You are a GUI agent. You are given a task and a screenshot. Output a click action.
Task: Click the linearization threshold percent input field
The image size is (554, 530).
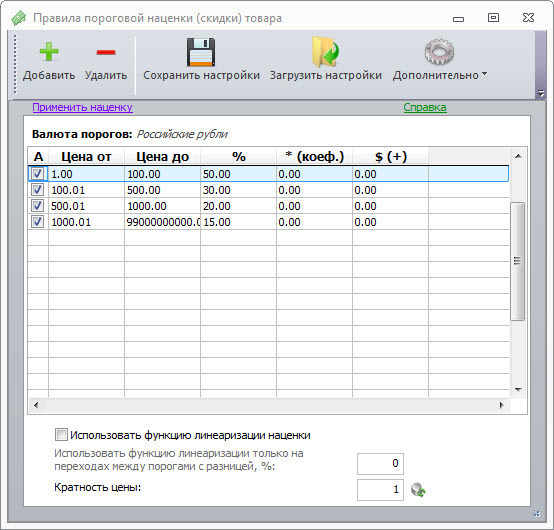click(x=380, y=464)
